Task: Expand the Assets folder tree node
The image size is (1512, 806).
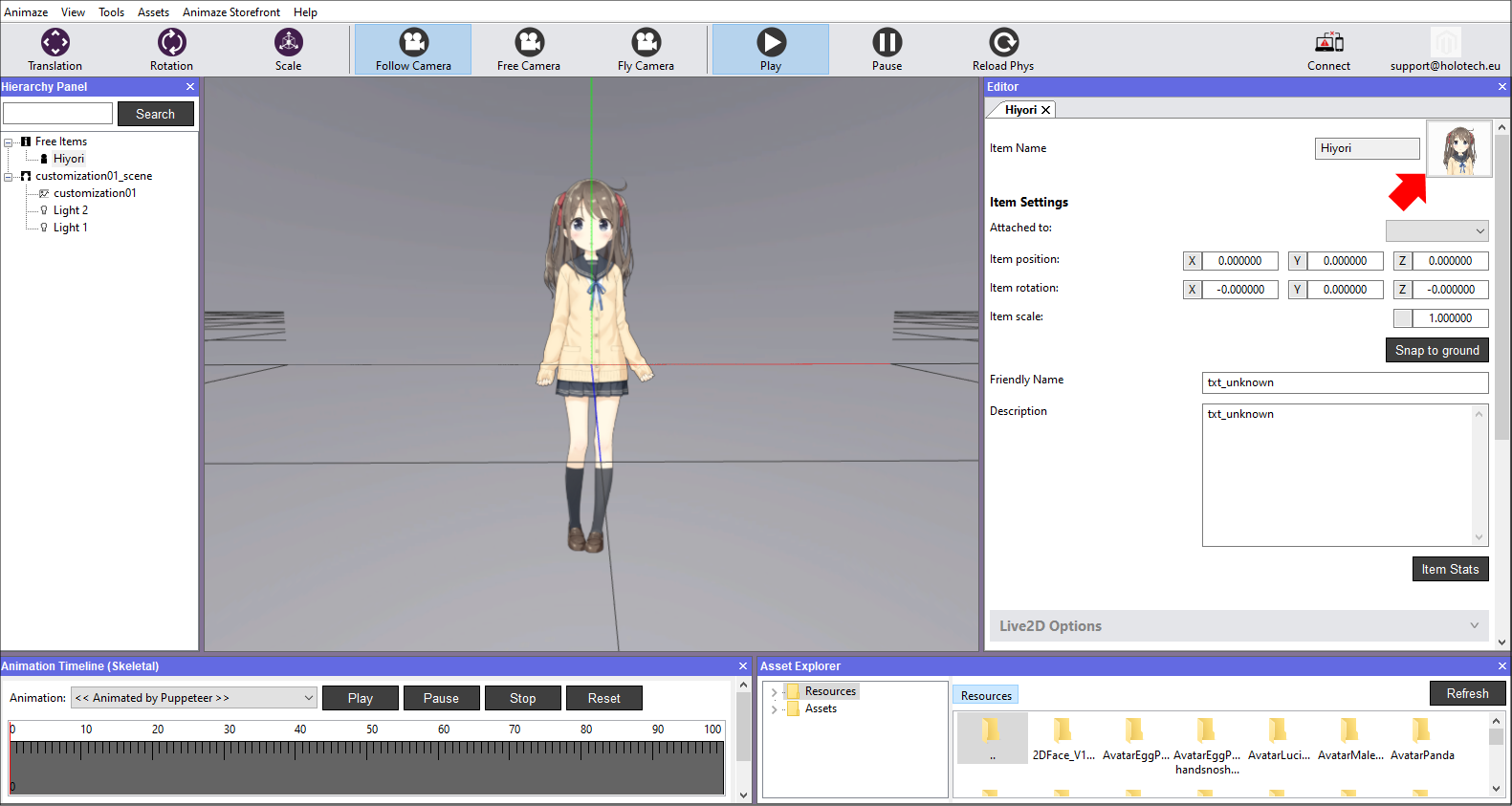Action: (x=774, y=709)
